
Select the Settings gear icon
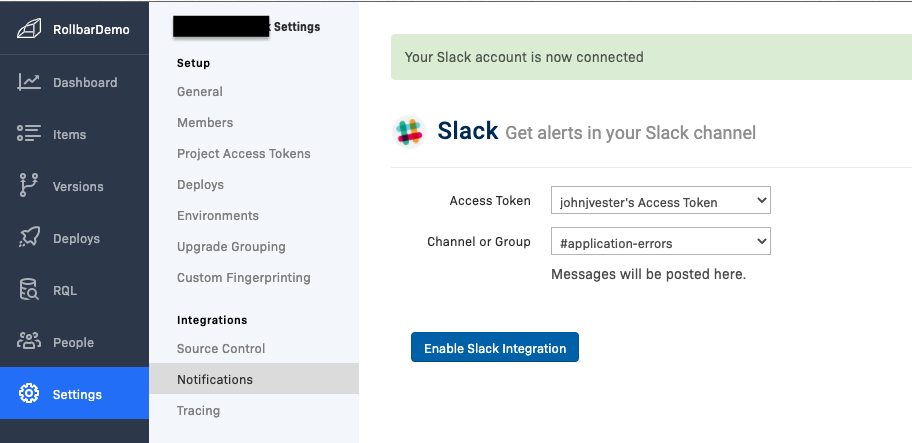point(29,394)
